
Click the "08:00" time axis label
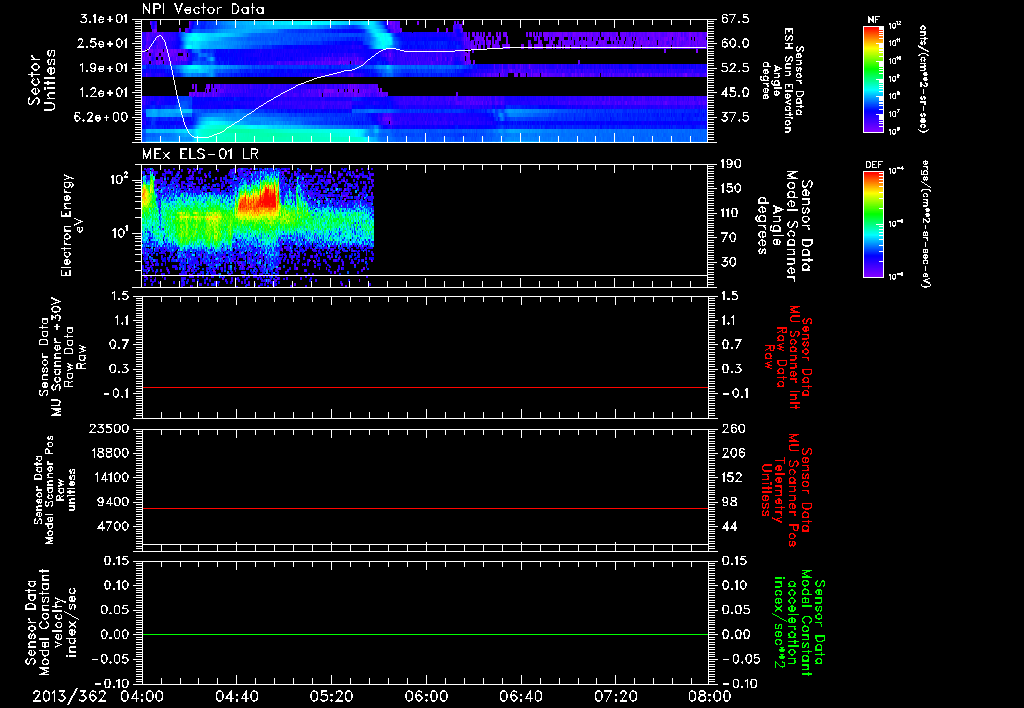710,696
